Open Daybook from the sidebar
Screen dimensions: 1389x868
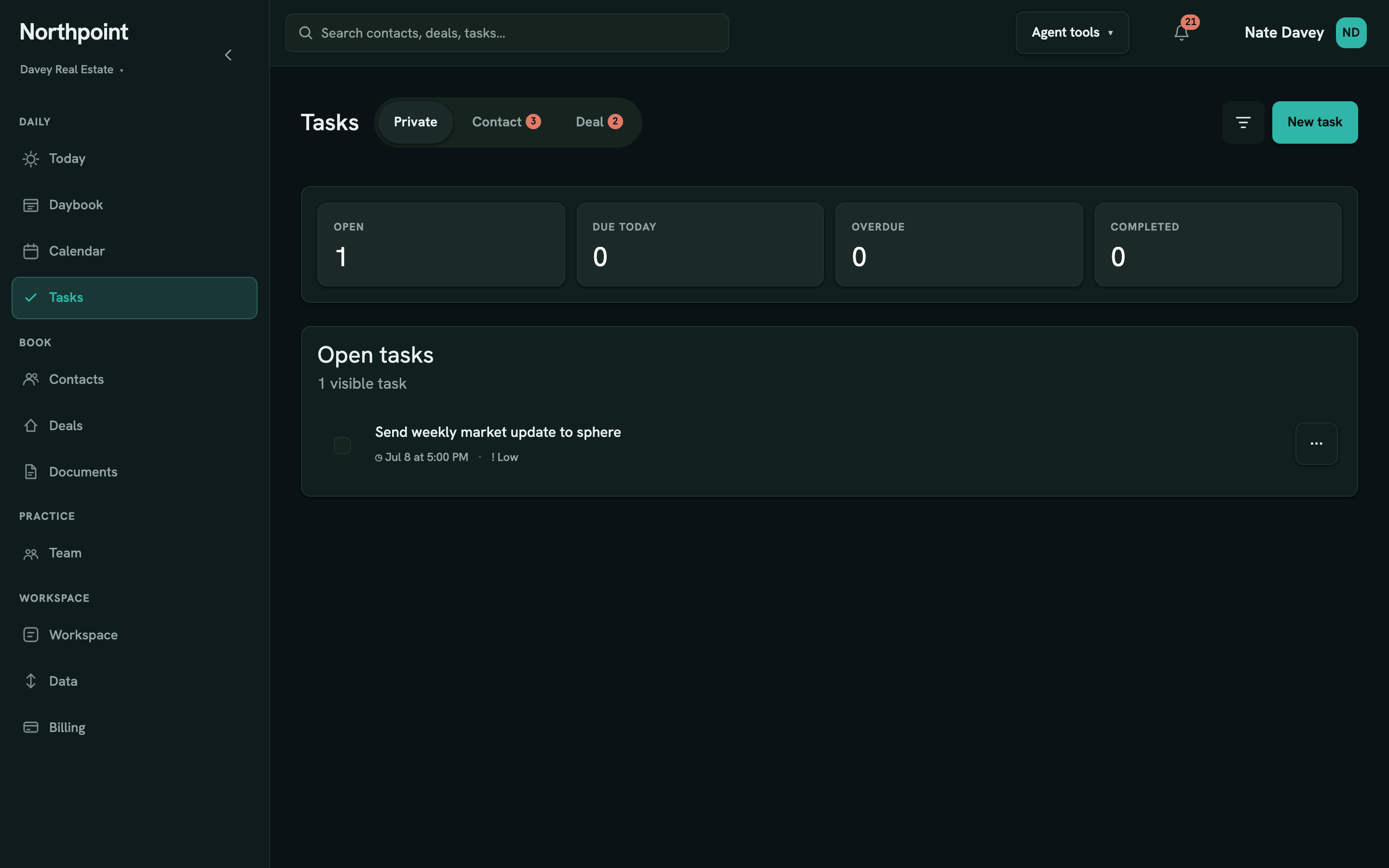134,205
